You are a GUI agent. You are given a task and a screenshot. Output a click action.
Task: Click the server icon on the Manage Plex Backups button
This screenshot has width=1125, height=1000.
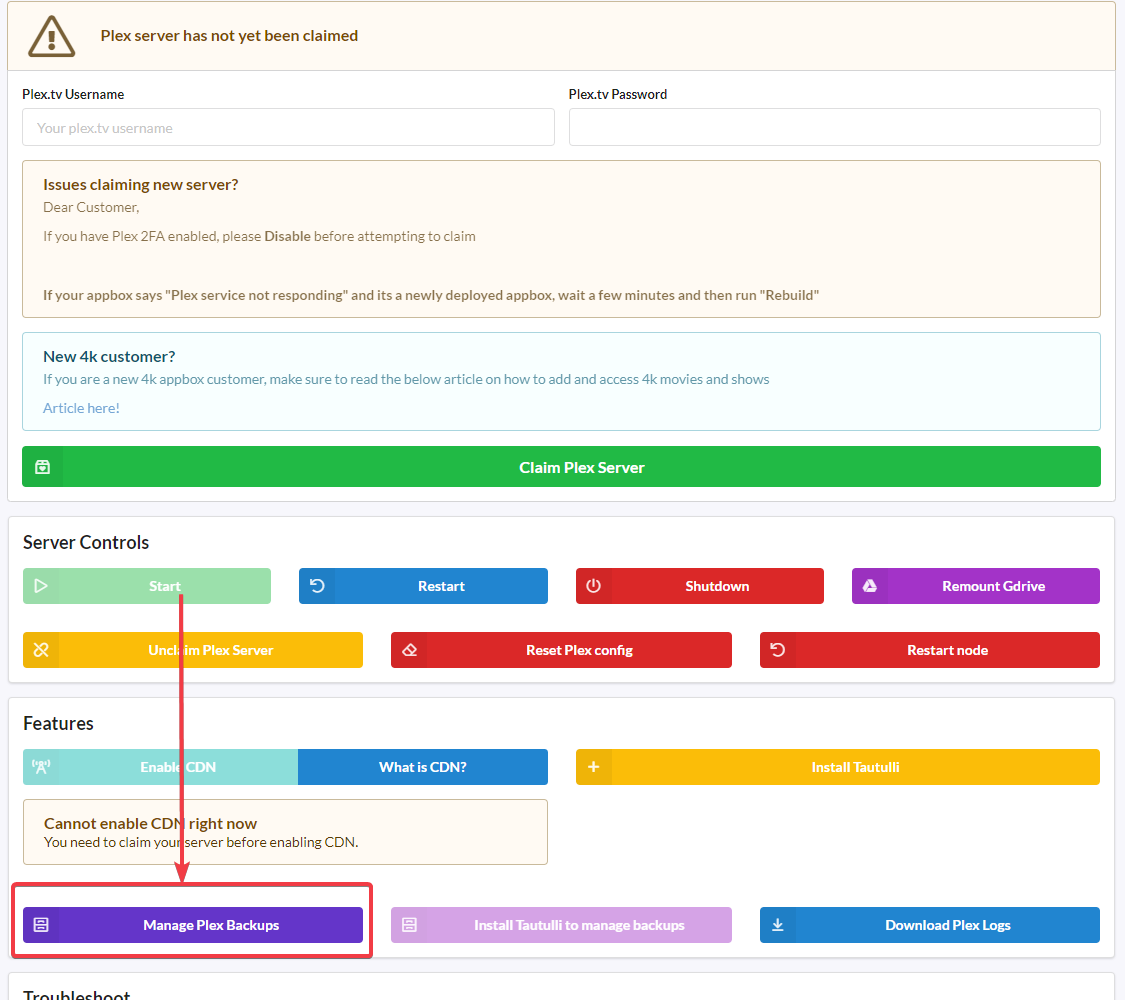click(41, 925)
